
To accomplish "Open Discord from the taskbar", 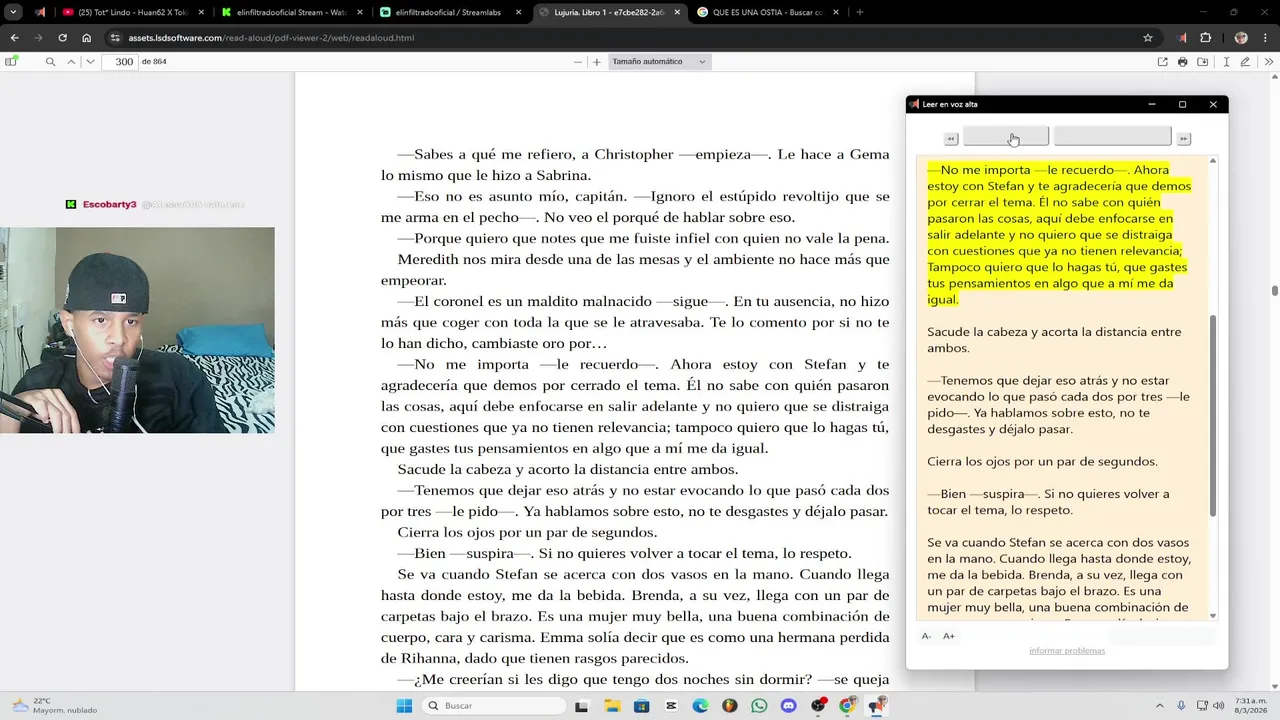I will pos(789,706).
